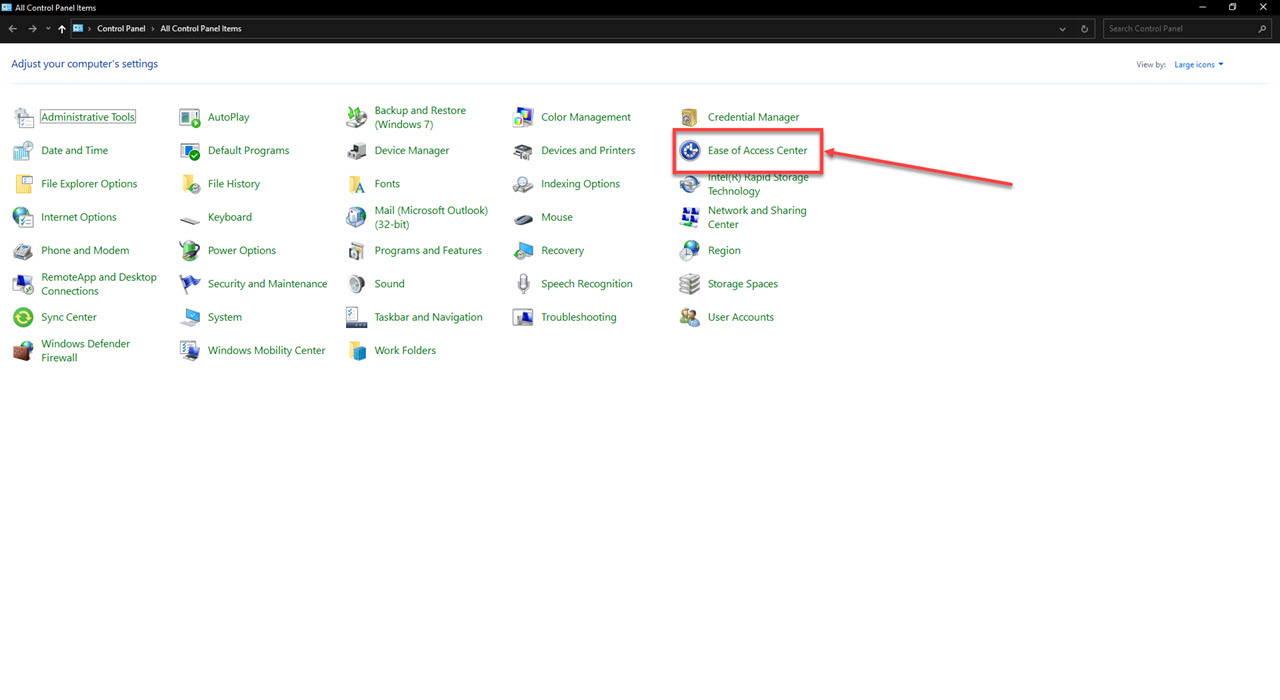
Task: Open Date and Time settings
Action: [x=73, y=150]
